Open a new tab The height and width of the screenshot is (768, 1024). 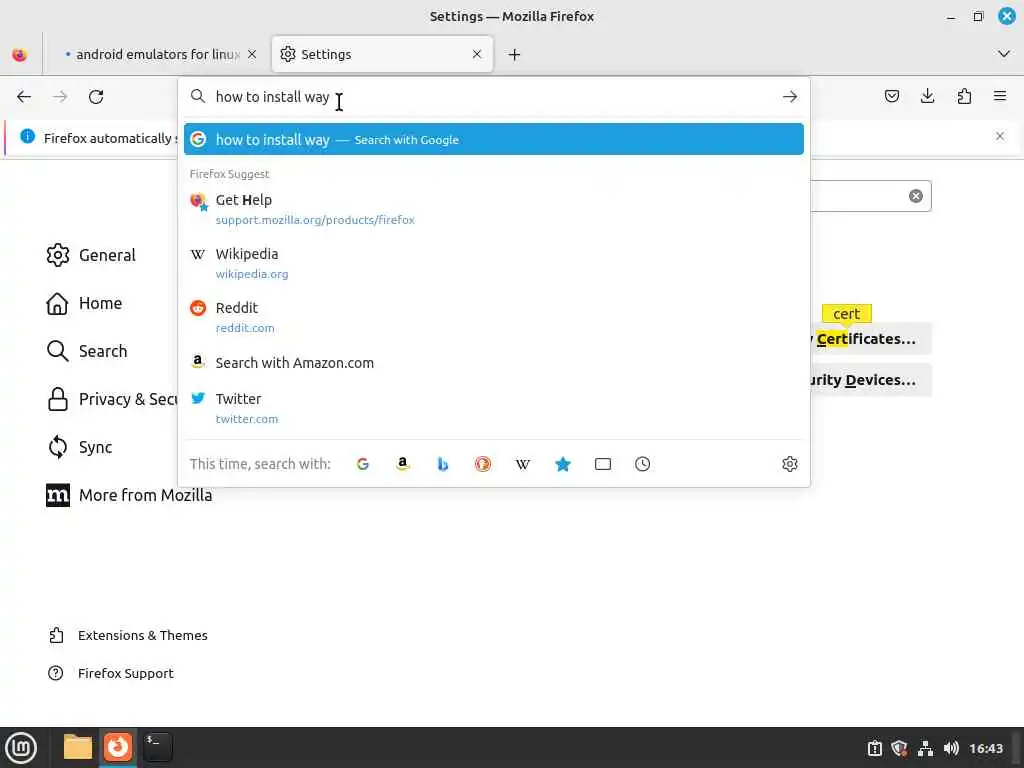(515, 54)
